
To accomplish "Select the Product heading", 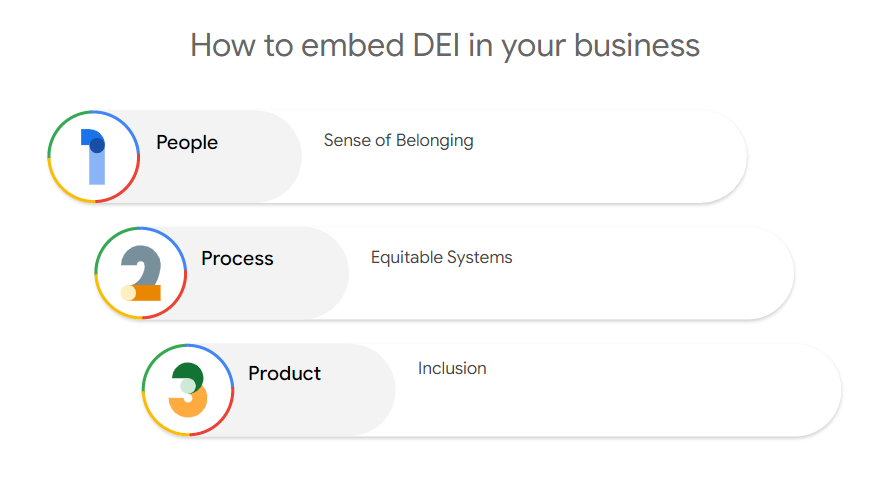I will click(x=285, y=374).
